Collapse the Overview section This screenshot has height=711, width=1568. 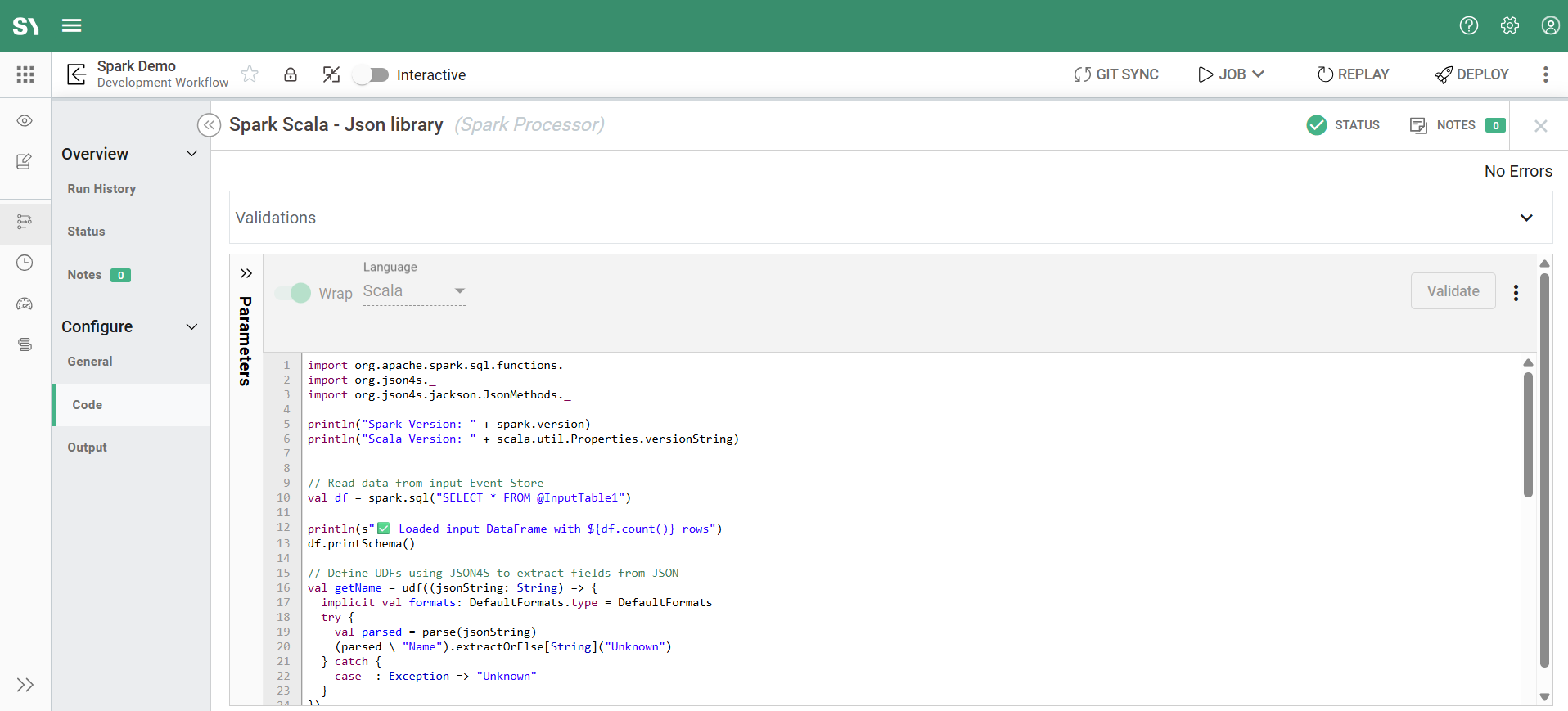coord(191,154)
